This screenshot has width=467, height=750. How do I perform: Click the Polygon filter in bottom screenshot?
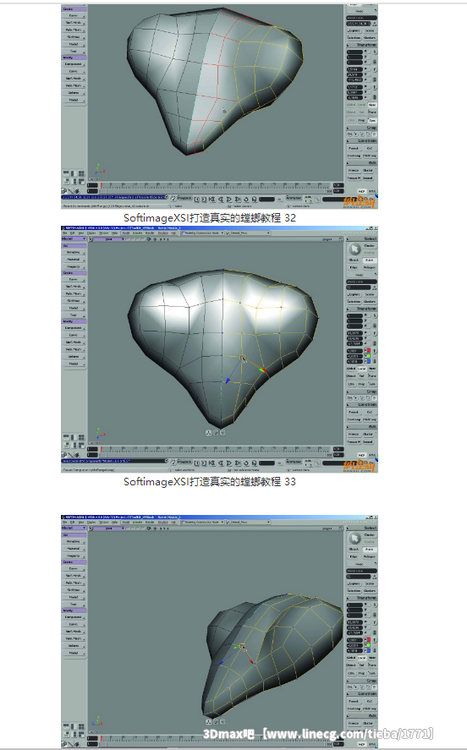click(369, 557)
